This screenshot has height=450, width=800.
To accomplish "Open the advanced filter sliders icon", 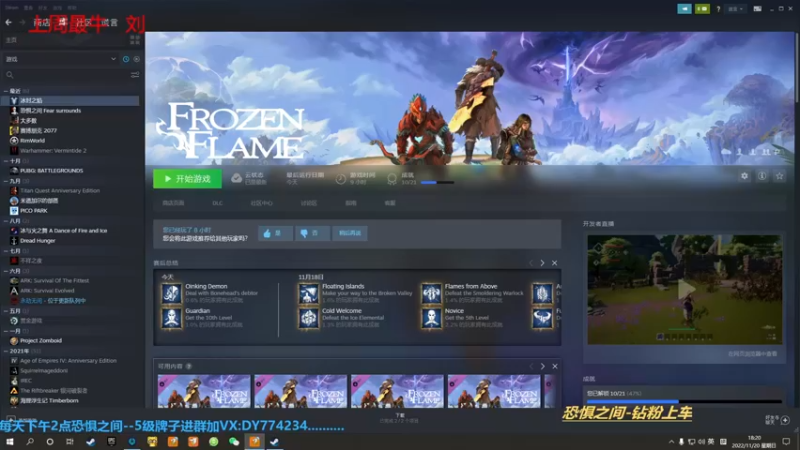I will pyautogui.click(x=135, y=75).
